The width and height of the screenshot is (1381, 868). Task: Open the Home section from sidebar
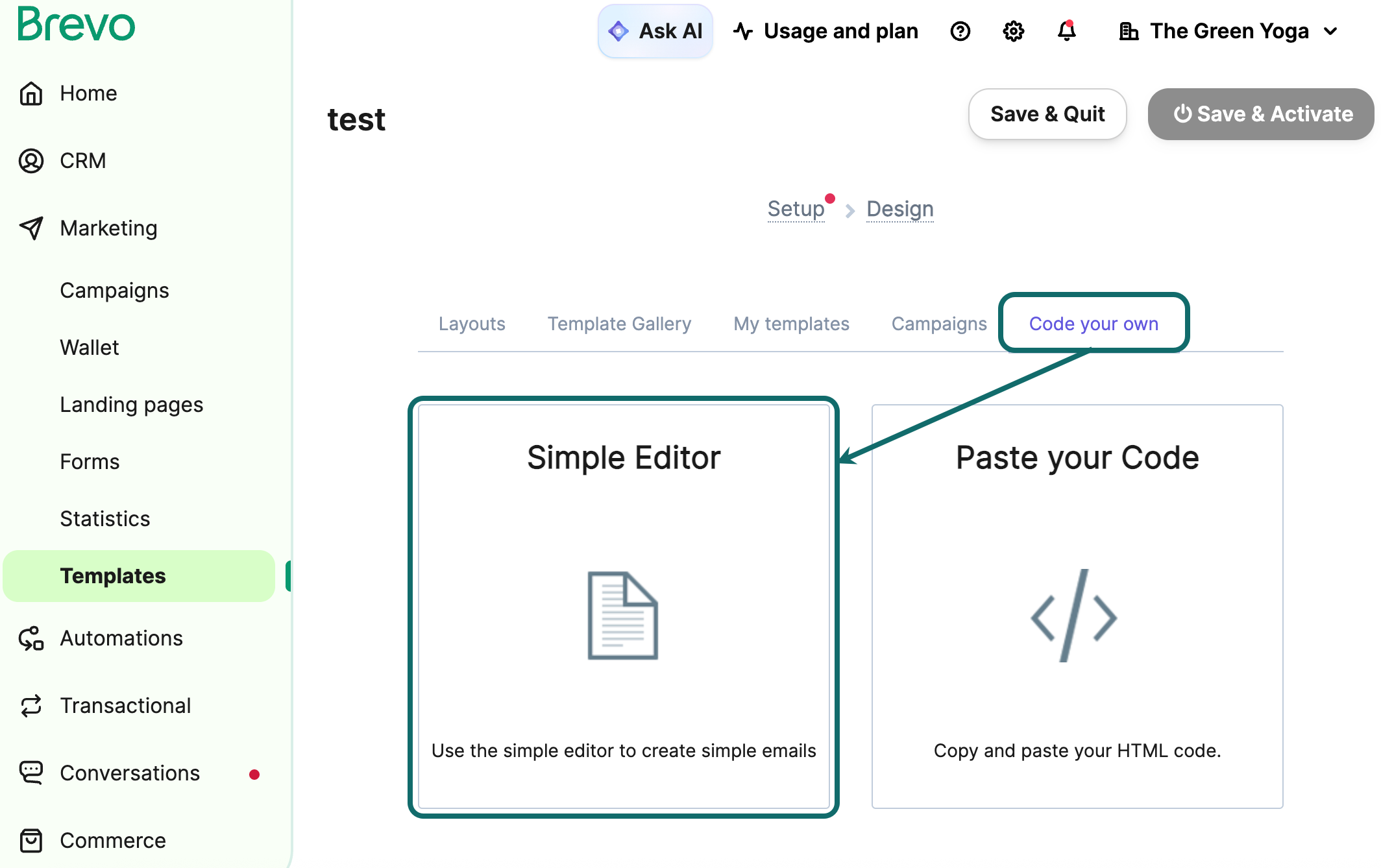(88, 93)
